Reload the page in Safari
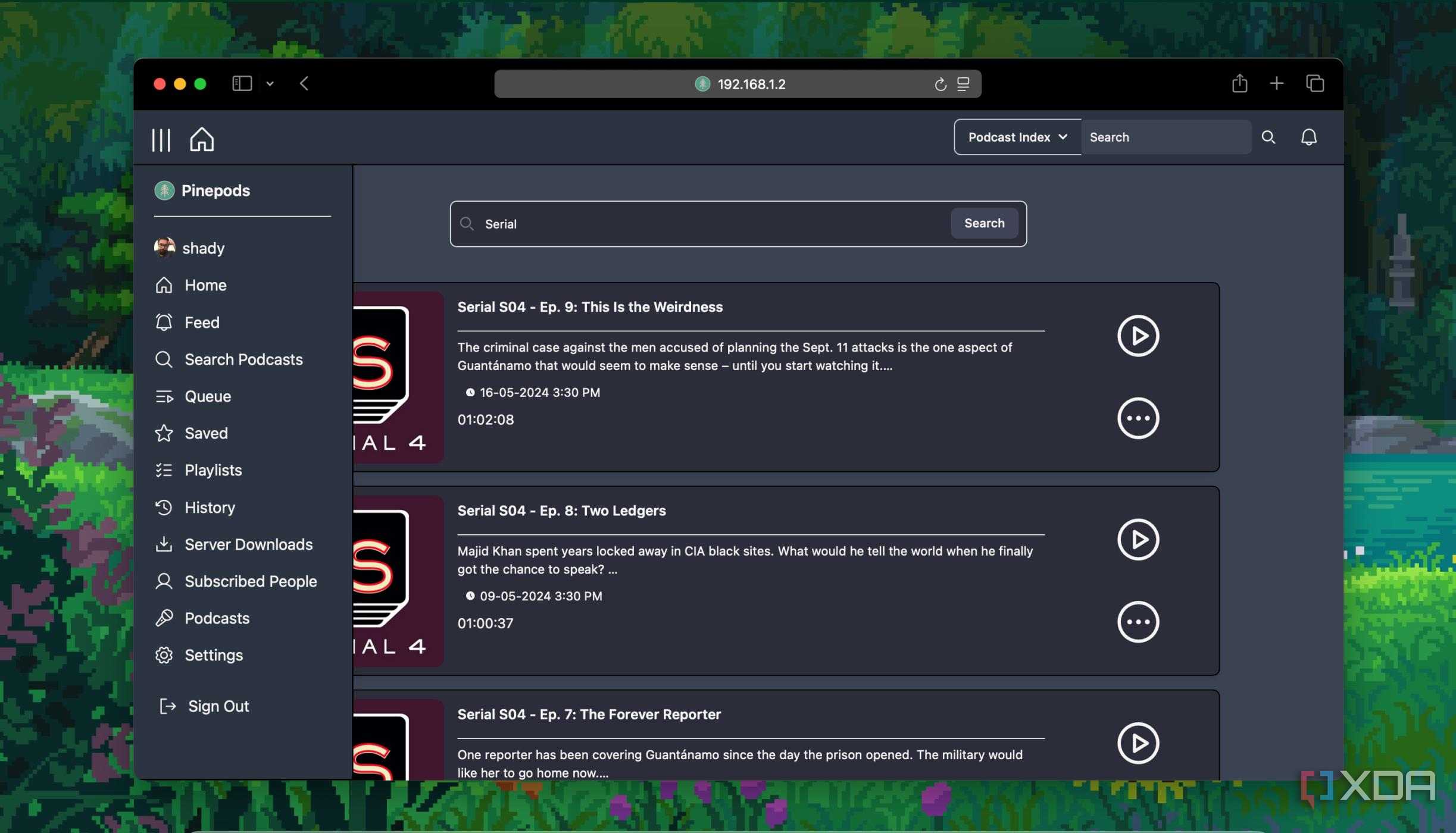This screenshot has height=833, width=1456. [x=940, y=84]
